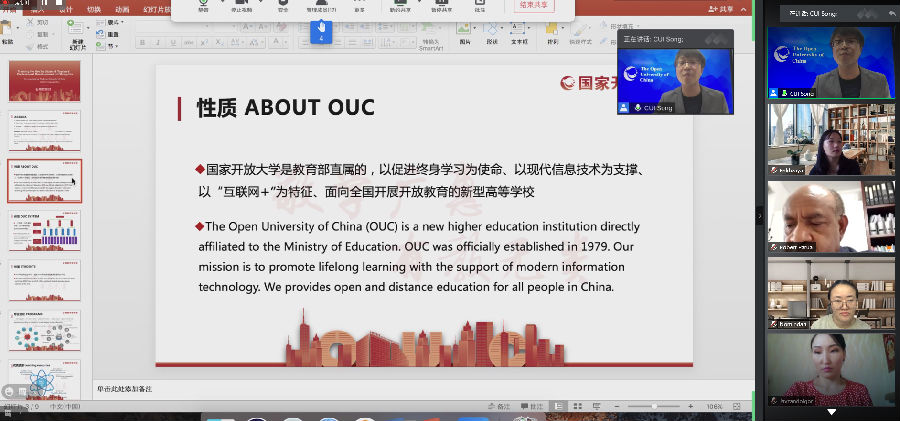Insert a picture with the 图片 icon

(464, 28)
